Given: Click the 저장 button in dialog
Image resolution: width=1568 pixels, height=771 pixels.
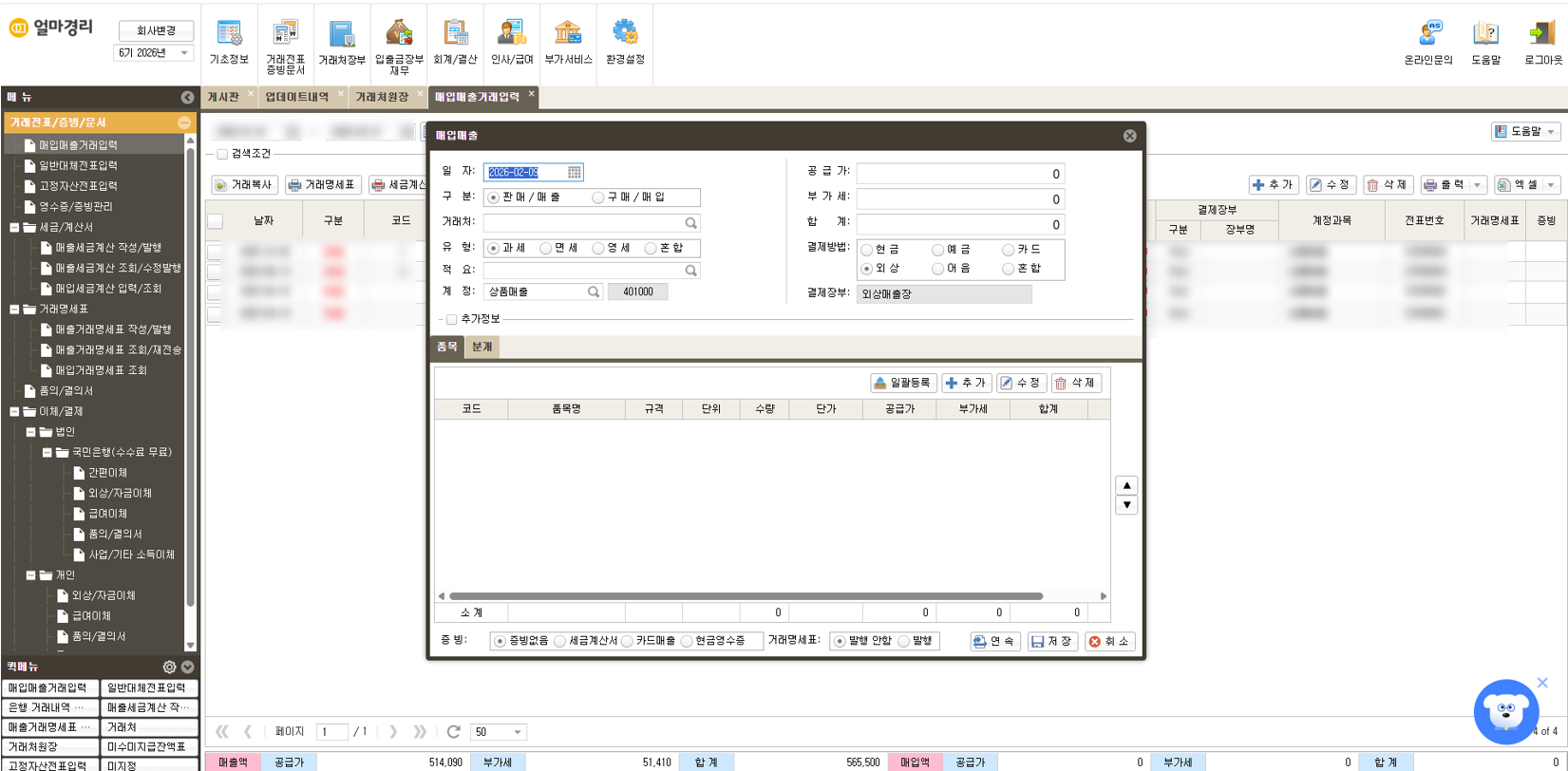Looking at the screenshot, I should pos(1052,642).
